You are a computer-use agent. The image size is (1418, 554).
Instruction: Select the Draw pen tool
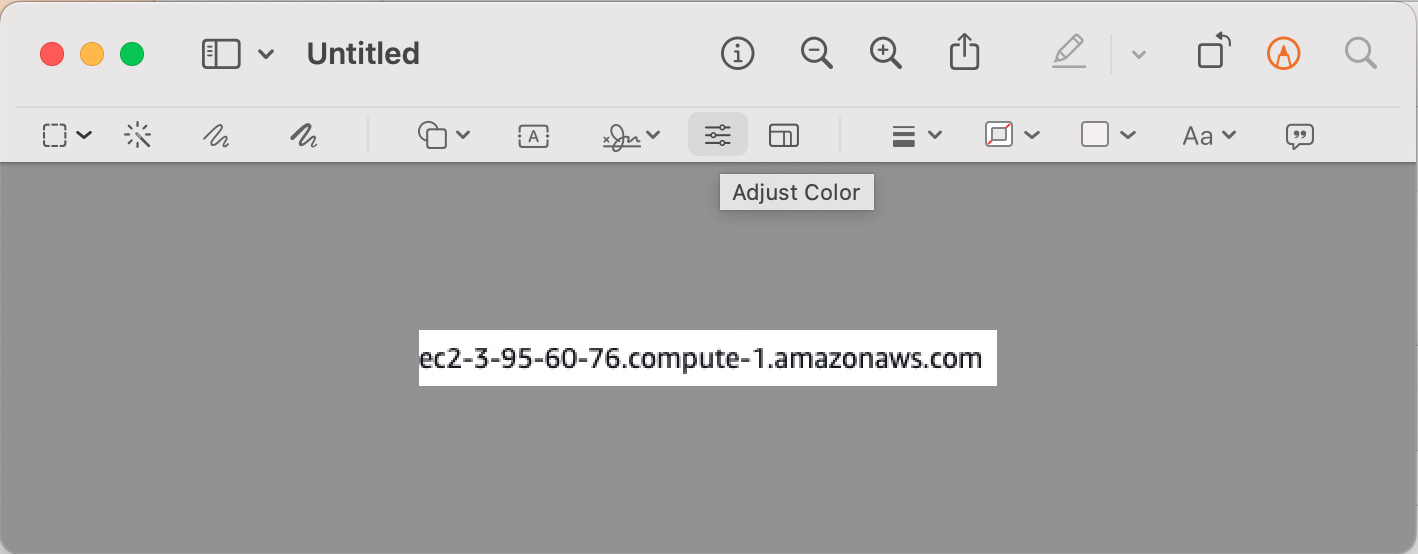pyautogui.click(x=303, y=135)
